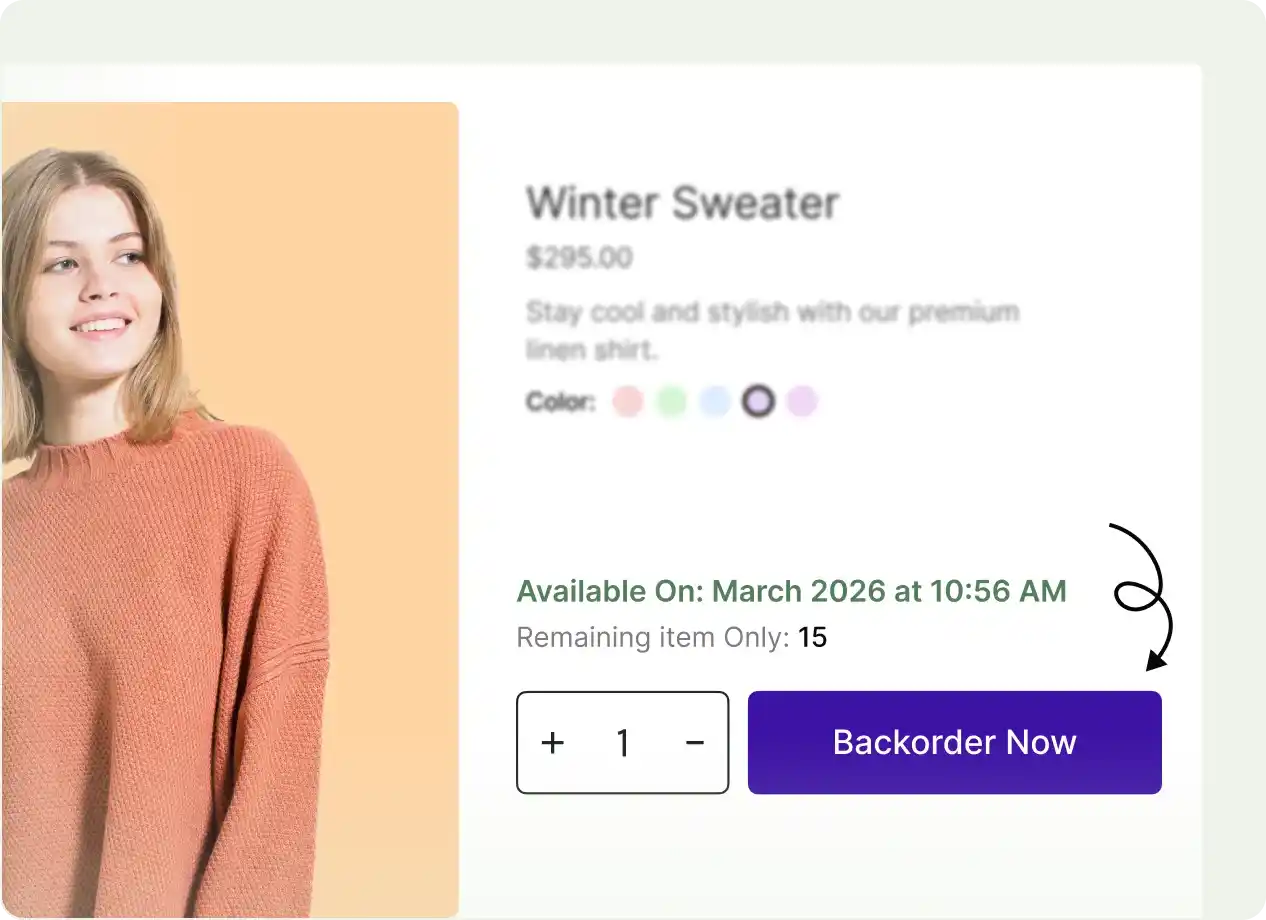Click the Color label next to the swatches

[x=560, y=401]
